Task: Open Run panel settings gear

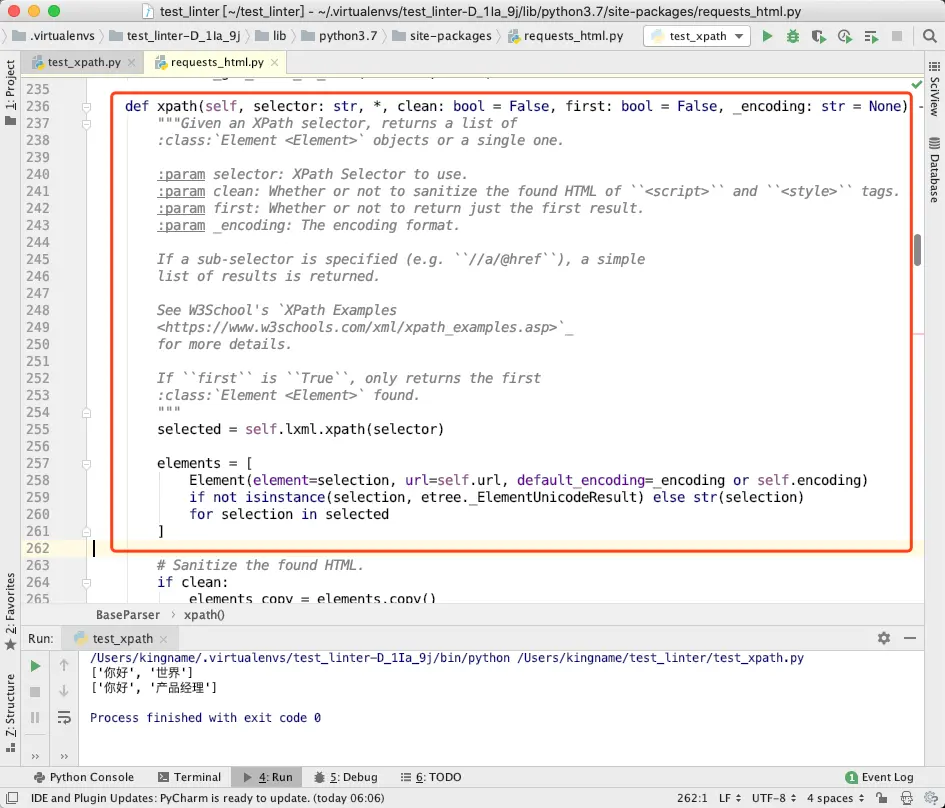Action: click(x=884, y=638)
